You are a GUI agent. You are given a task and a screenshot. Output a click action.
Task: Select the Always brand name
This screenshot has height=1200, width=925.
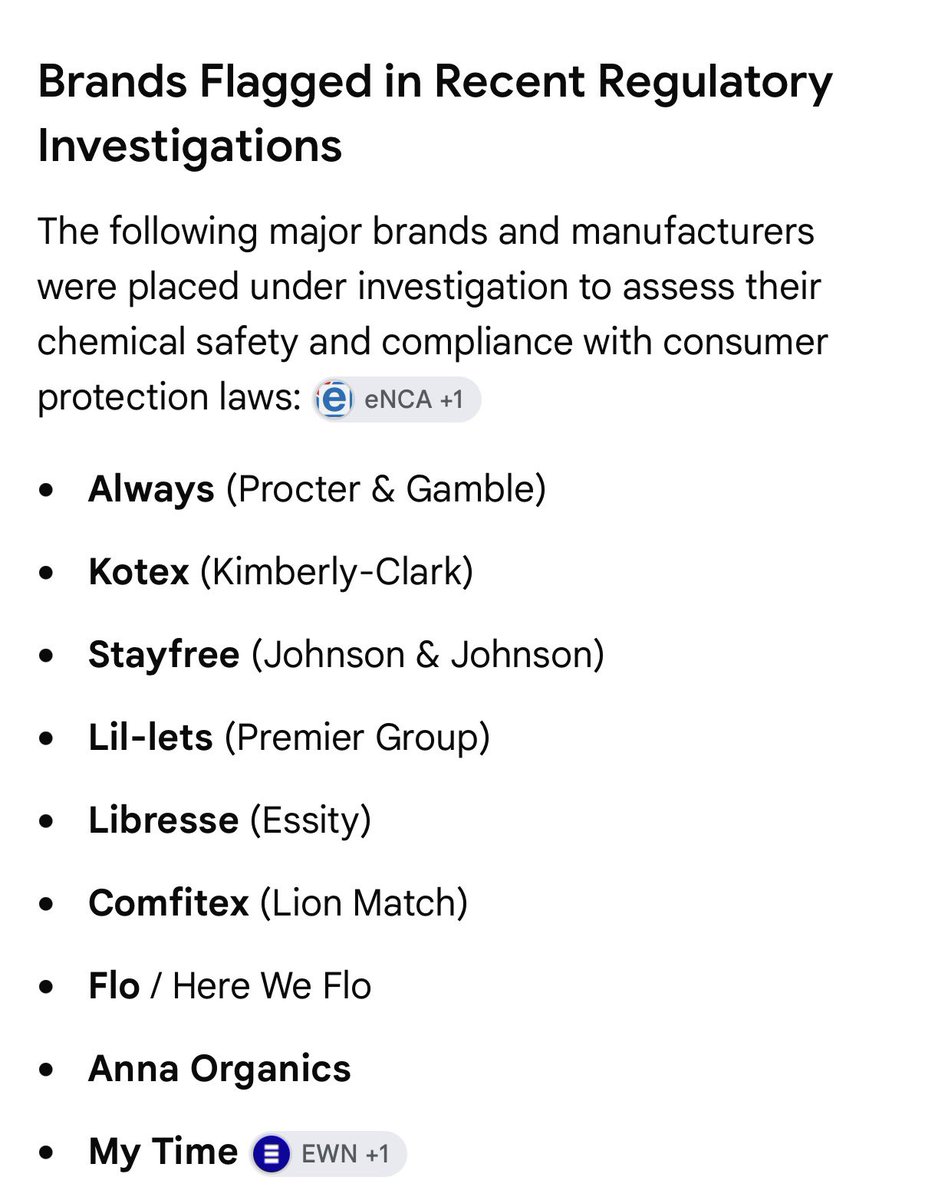pos(151,490)
